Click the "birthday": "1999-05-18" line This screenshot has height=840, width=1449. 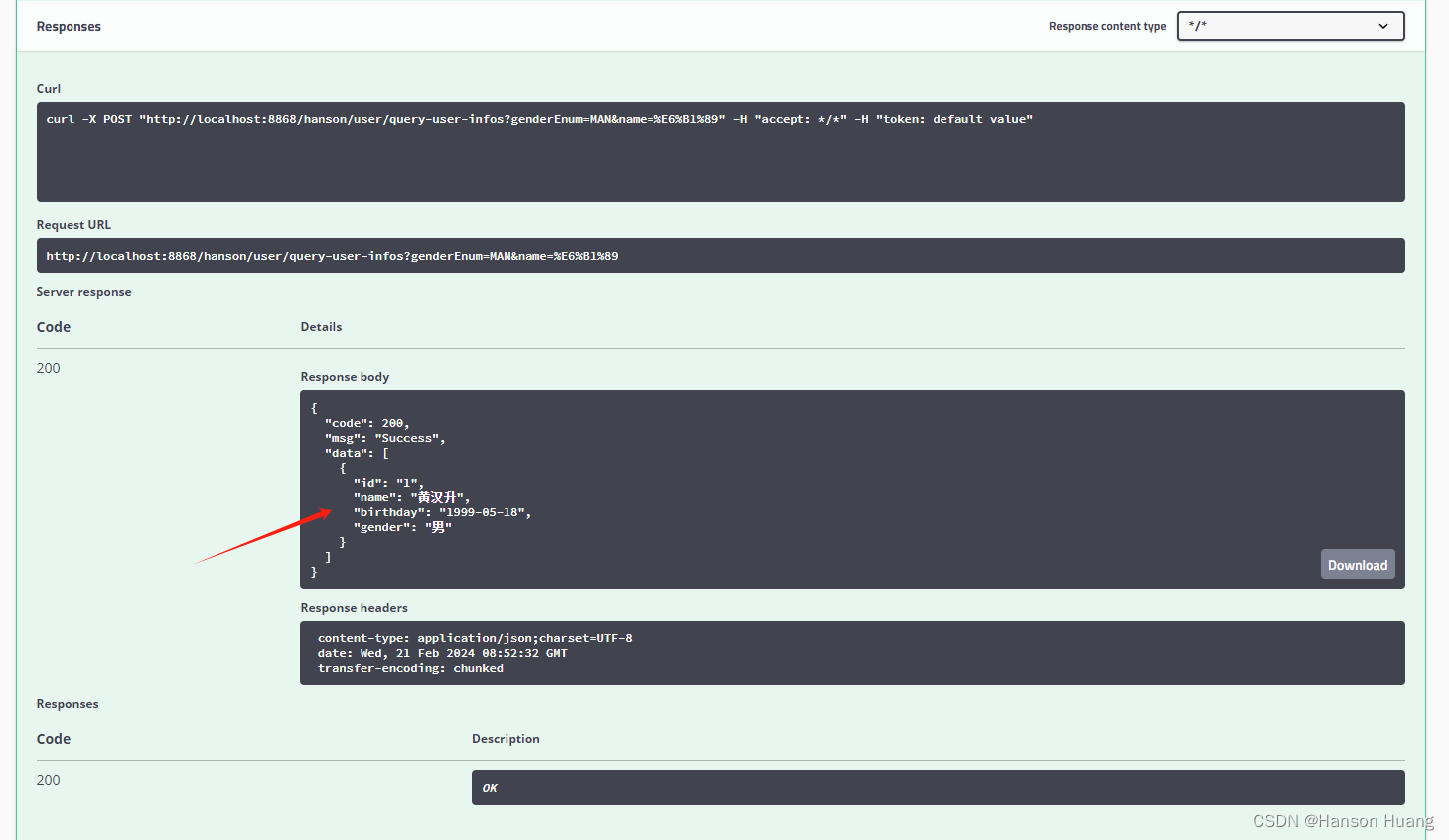point(442,512)
